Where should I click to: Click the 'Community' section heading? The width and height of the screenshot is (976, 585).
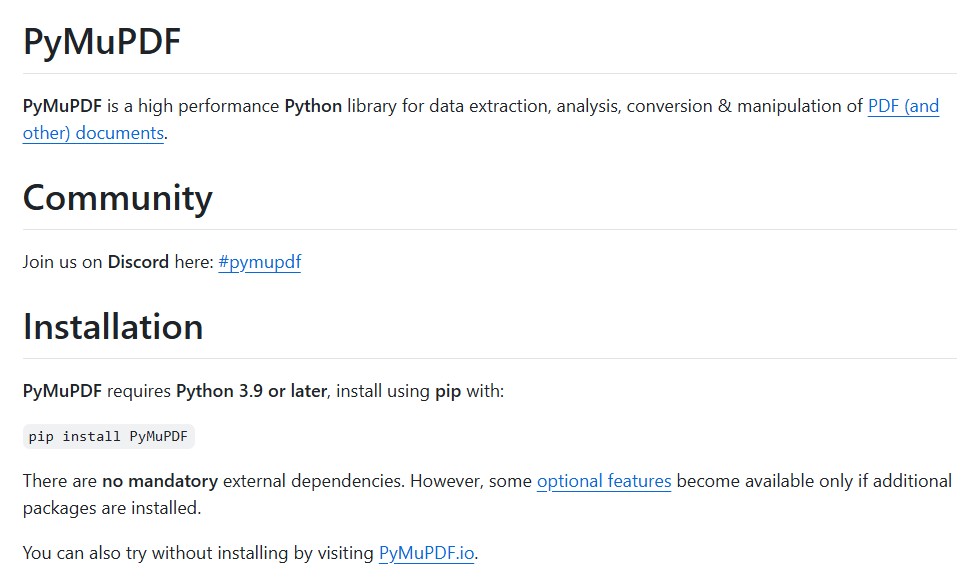(x=117, y=198)
